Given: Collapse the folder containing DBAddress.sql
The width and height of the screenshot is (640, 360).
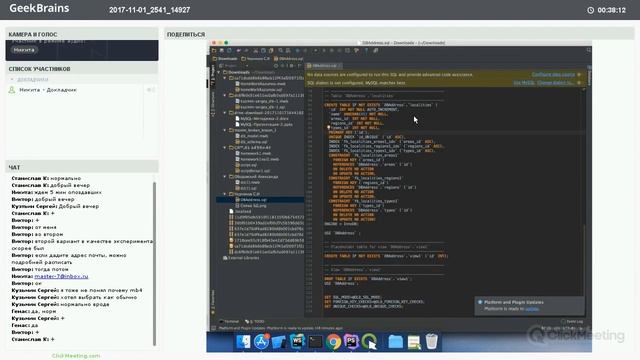Looking at the screenshot, I should (x=225, y=194).
